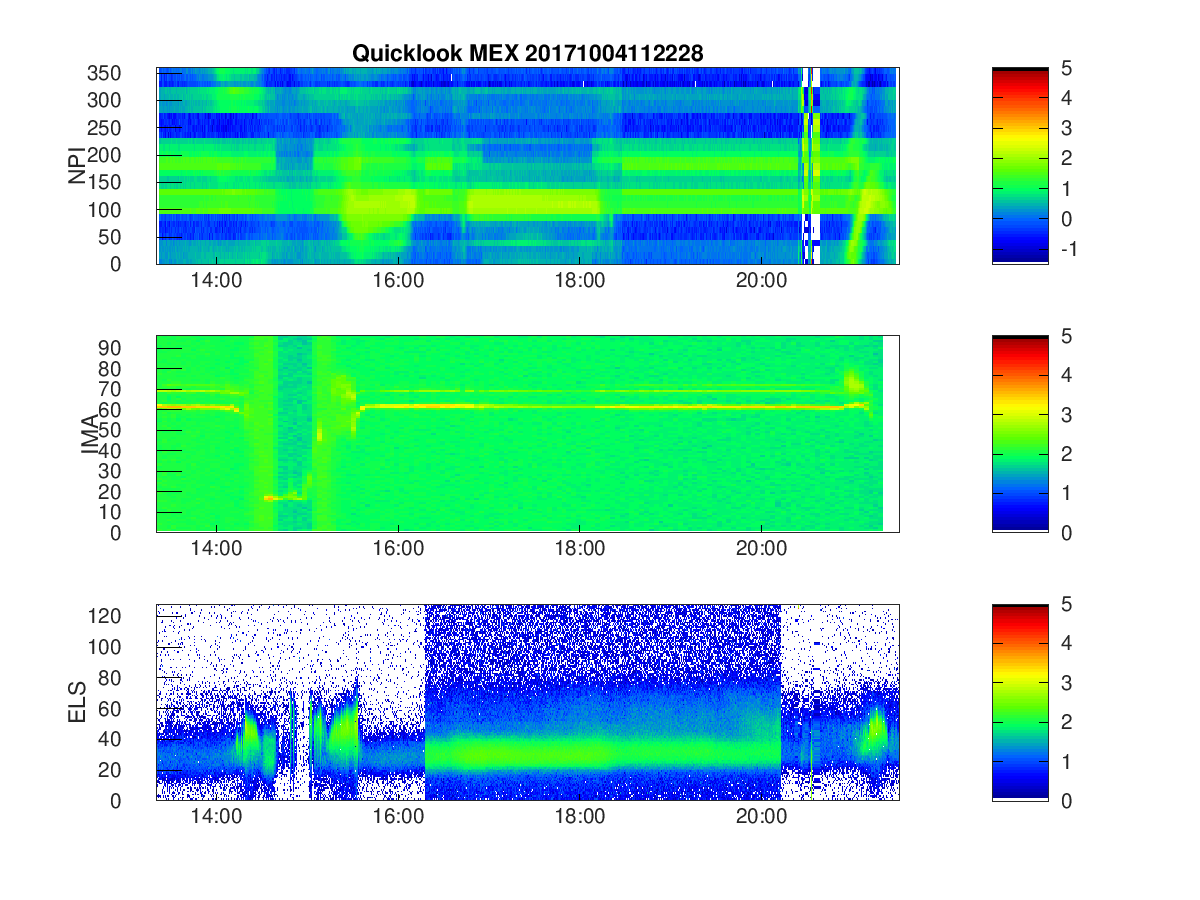Click the NPI panel colorbar
The height and width of the screenshot is (900, 1200).
tap(1020, 166)
